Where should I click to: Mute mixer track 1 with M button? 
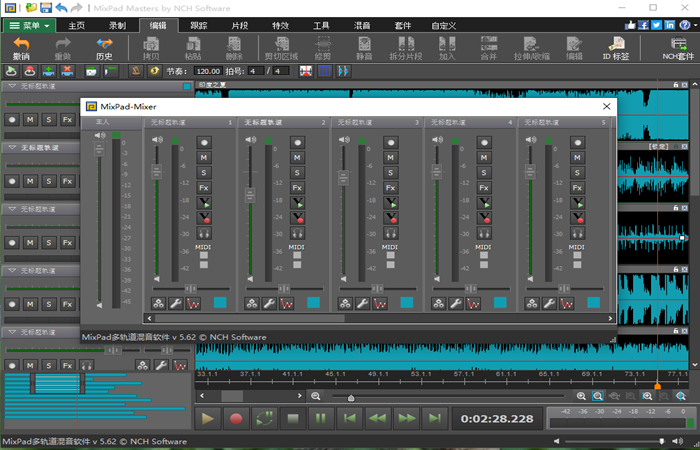coord(204,158)
